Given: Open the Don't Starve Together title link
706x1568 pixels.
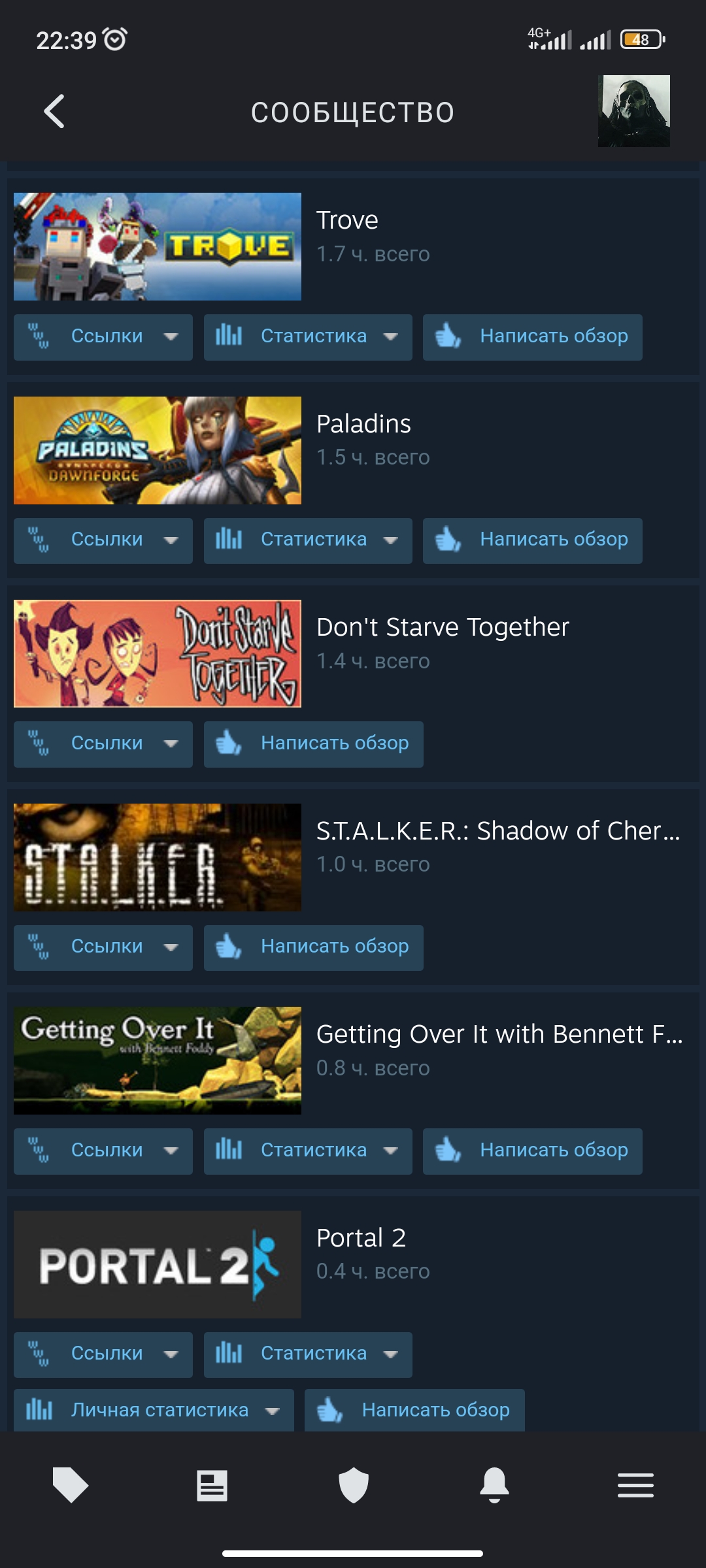Looking at the screenshot, I should click(x=443, y=627).
